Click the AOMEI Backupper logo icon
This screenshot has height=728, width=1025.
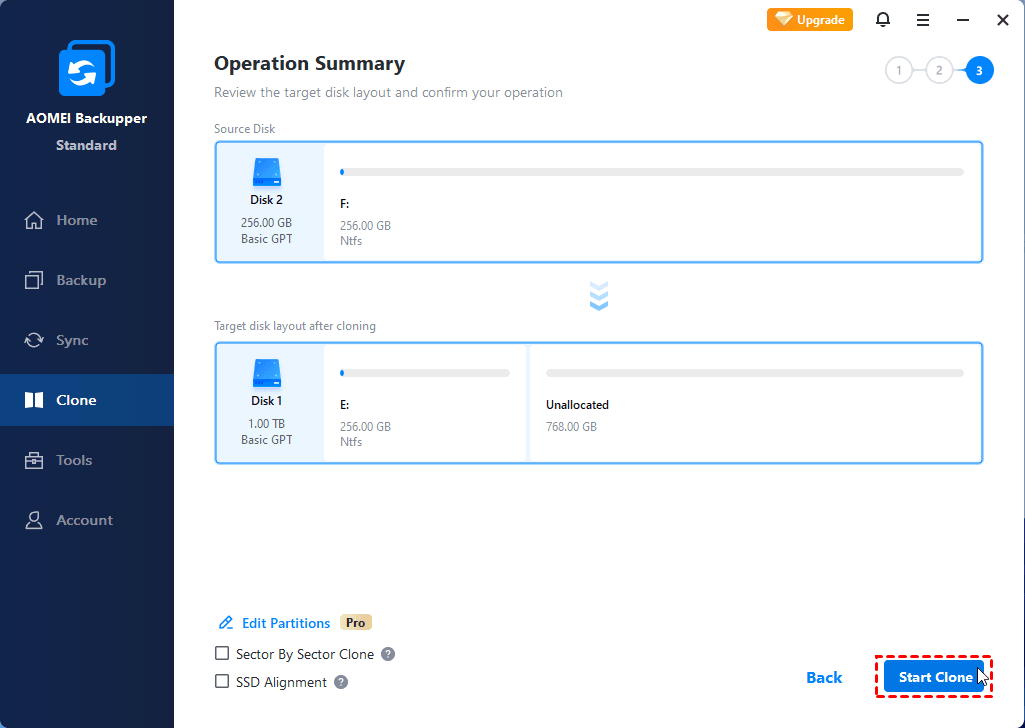pyautogui.click(x=87, y=68)
